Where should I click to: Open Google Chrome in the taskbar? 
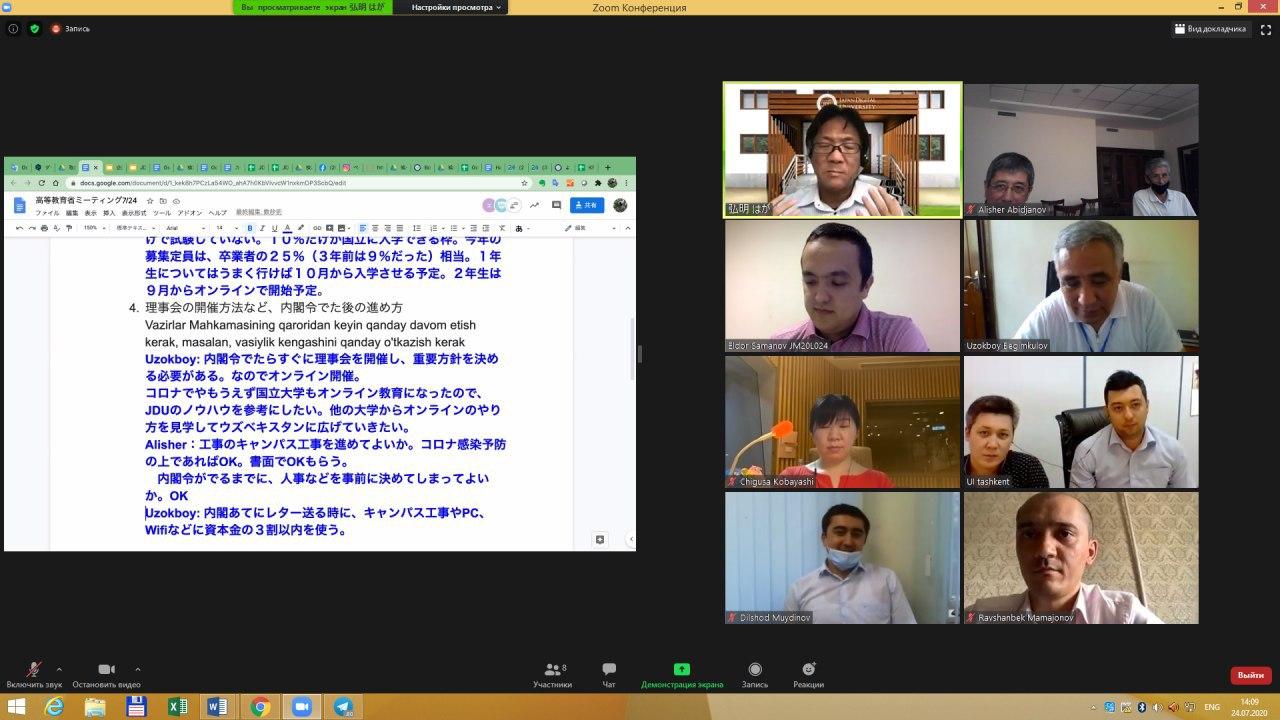pos(260,707)
